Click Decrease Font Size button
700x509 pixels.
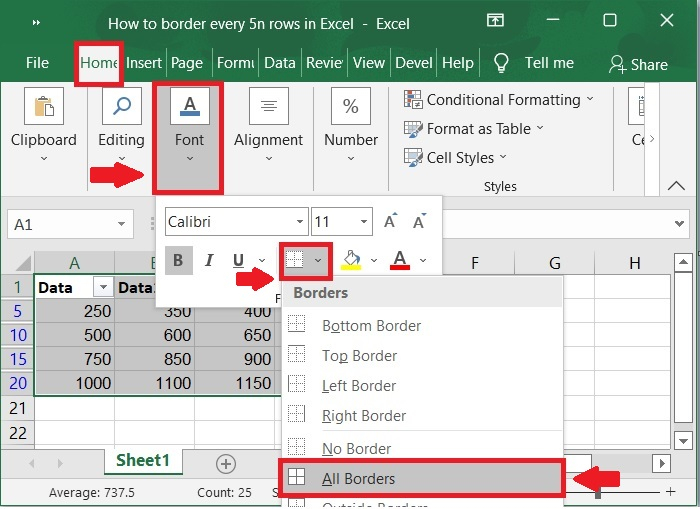click(x=419, y=221)
